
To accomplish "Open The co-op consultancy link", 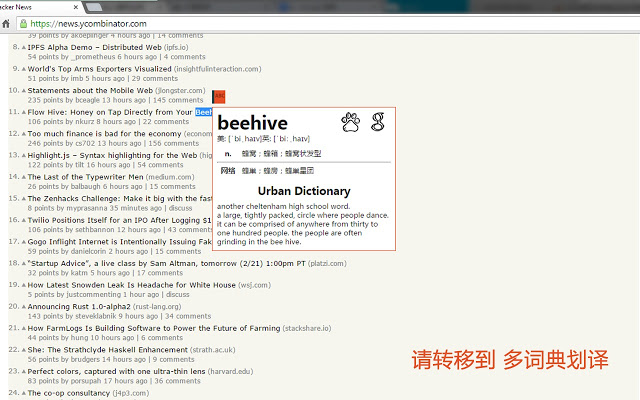I will tap(69, 393).
